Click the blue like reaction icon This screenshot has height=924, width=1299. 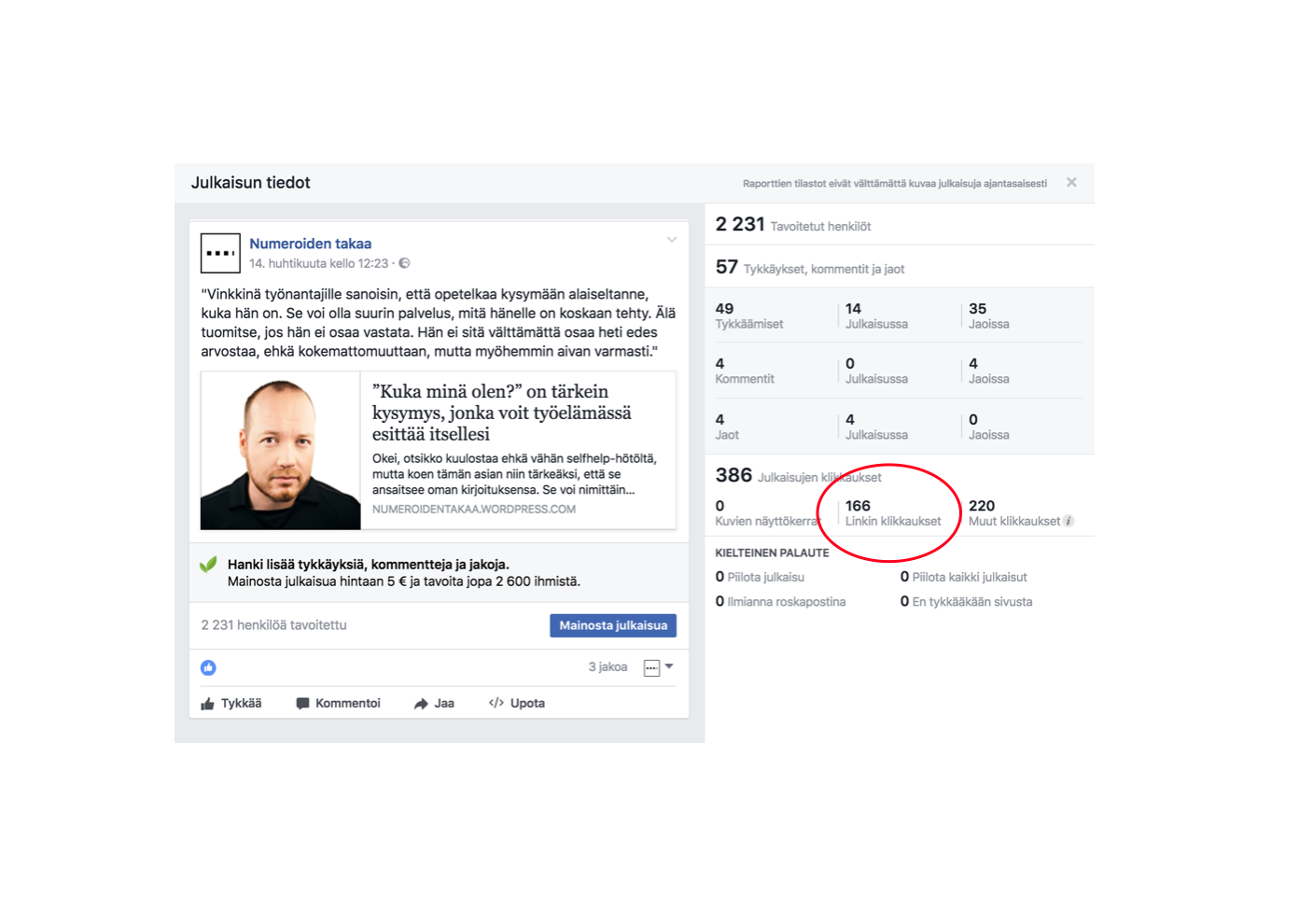coord(208,667)
